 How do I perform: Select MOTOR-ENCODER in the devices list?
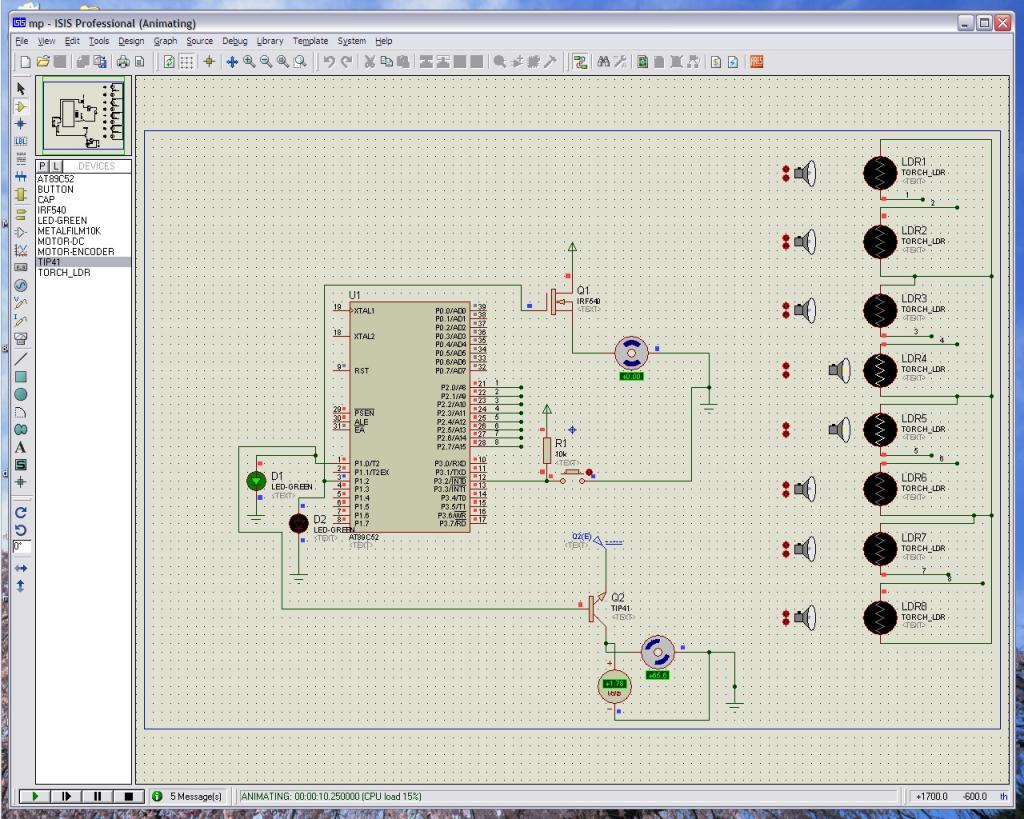75,252
